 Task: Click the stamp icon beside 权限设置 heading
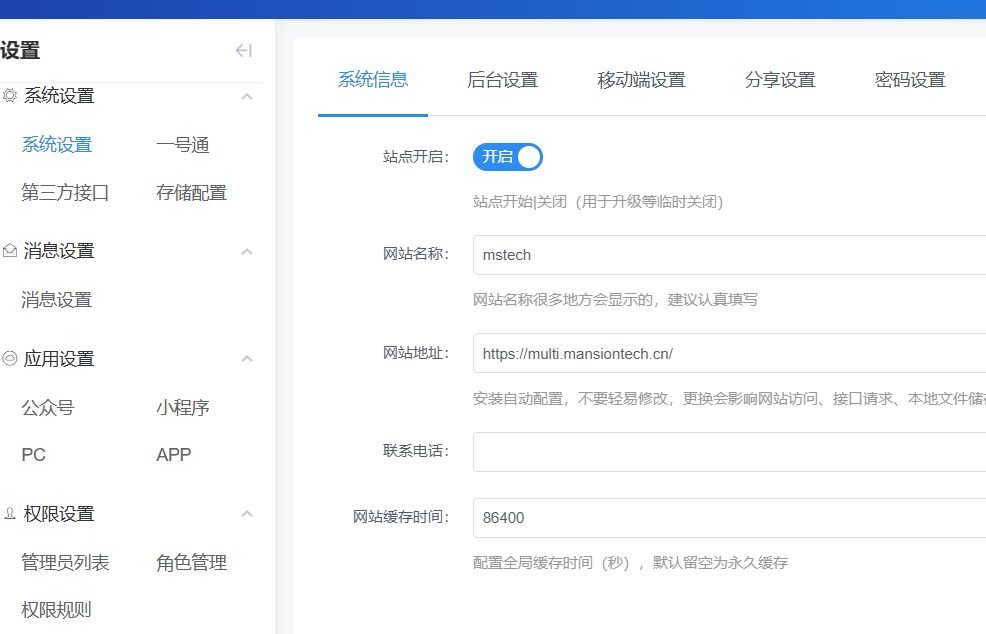pos(9,514)
